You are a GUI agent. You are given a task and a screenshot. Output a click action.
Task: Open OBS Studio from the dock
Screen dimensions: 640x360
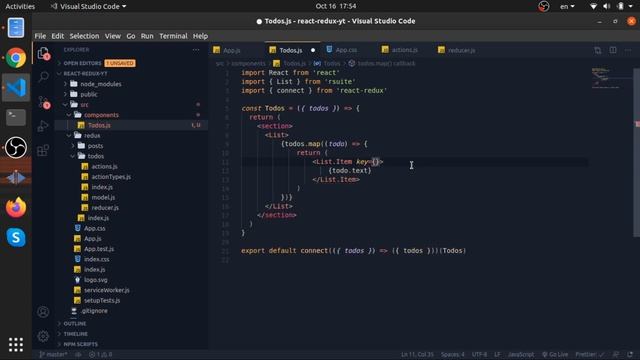point(16,147)
